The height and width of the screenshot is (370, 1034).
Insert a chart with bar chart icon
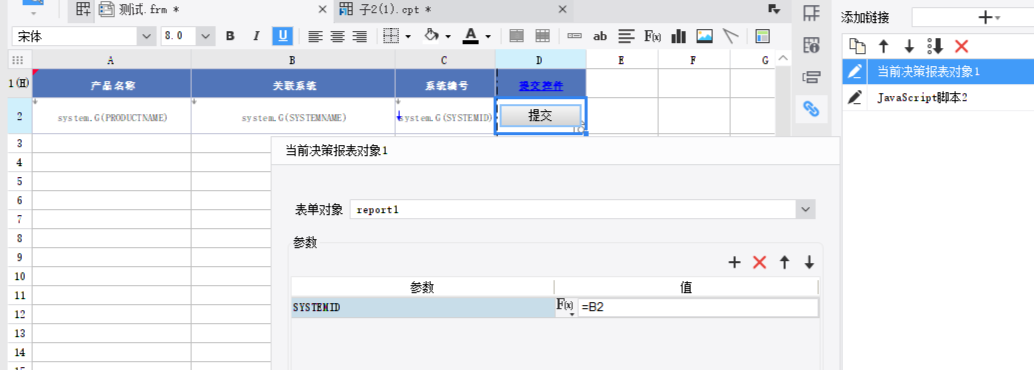click(x=679, y=36)
